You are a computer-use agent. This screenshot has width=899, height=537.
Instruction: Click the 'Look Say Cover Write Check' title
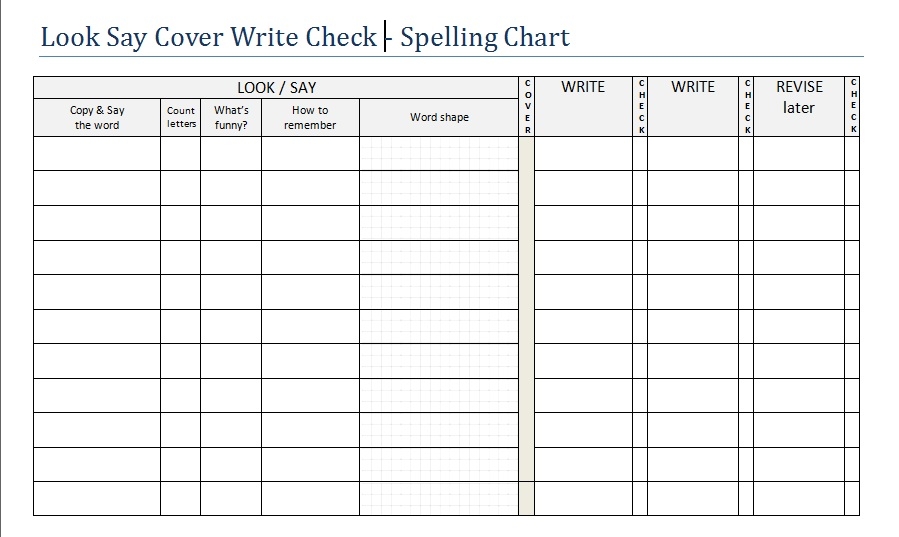(208, 38)
